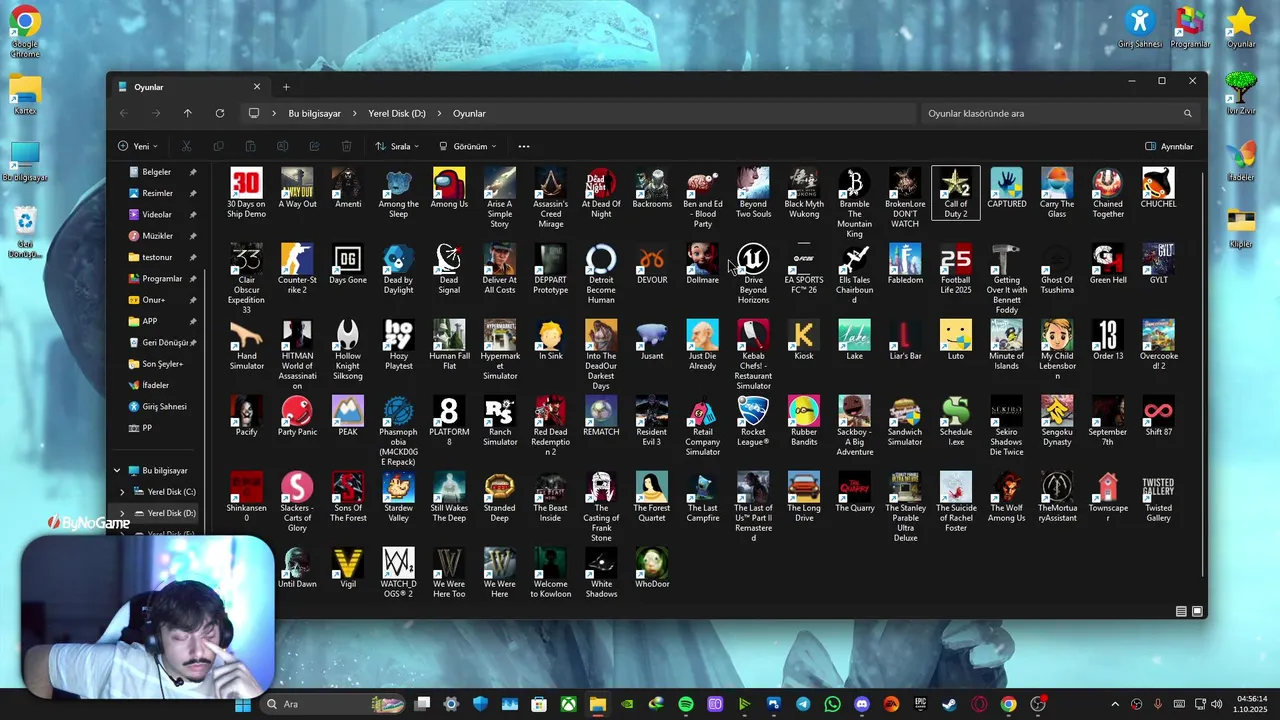Select the Call of Duty 2 icon
Screen dimensions: 1280x720
pos(956,194)
